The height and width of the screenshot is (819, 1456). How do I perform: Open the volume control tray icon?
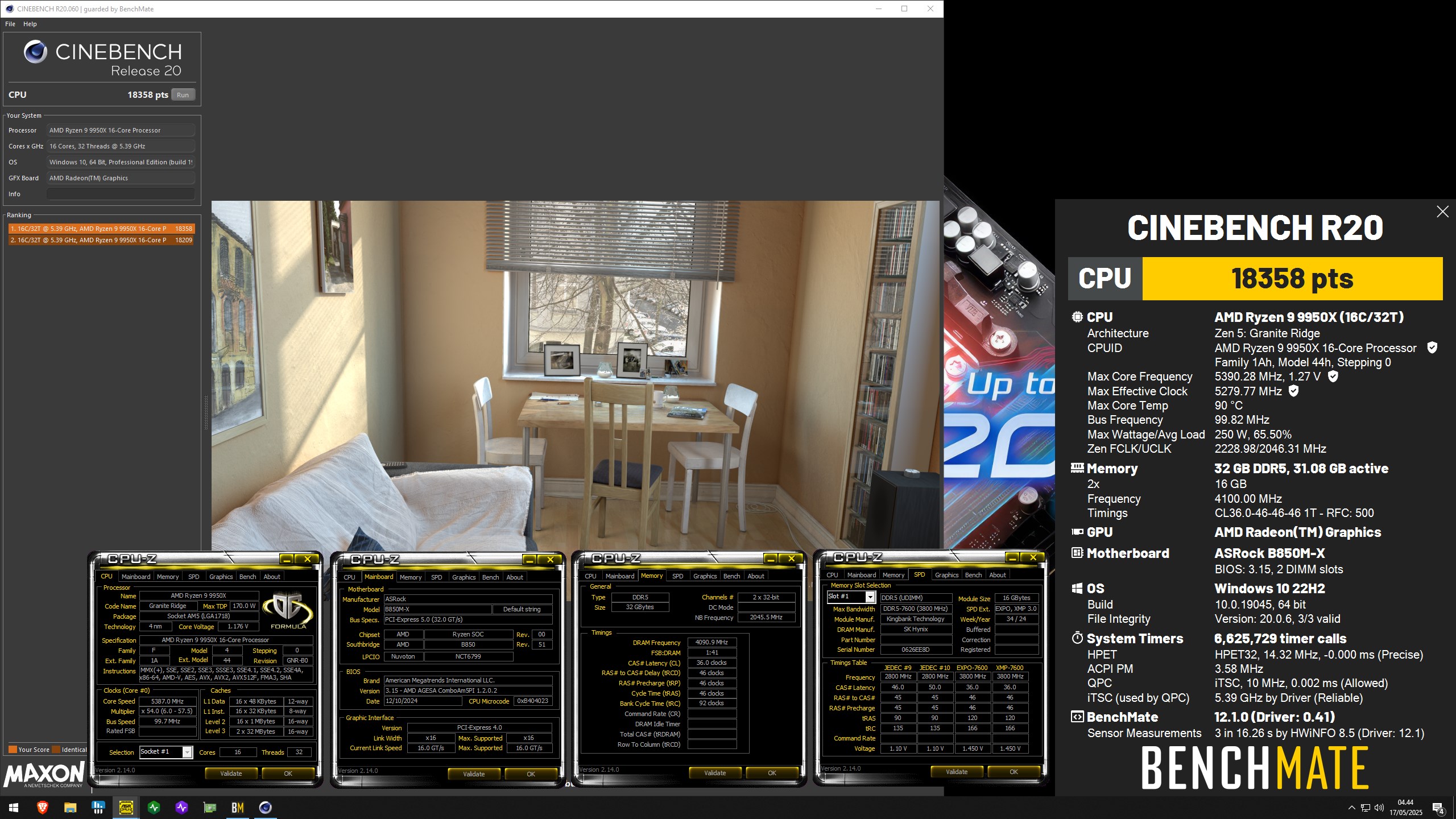click(1379, 808)
